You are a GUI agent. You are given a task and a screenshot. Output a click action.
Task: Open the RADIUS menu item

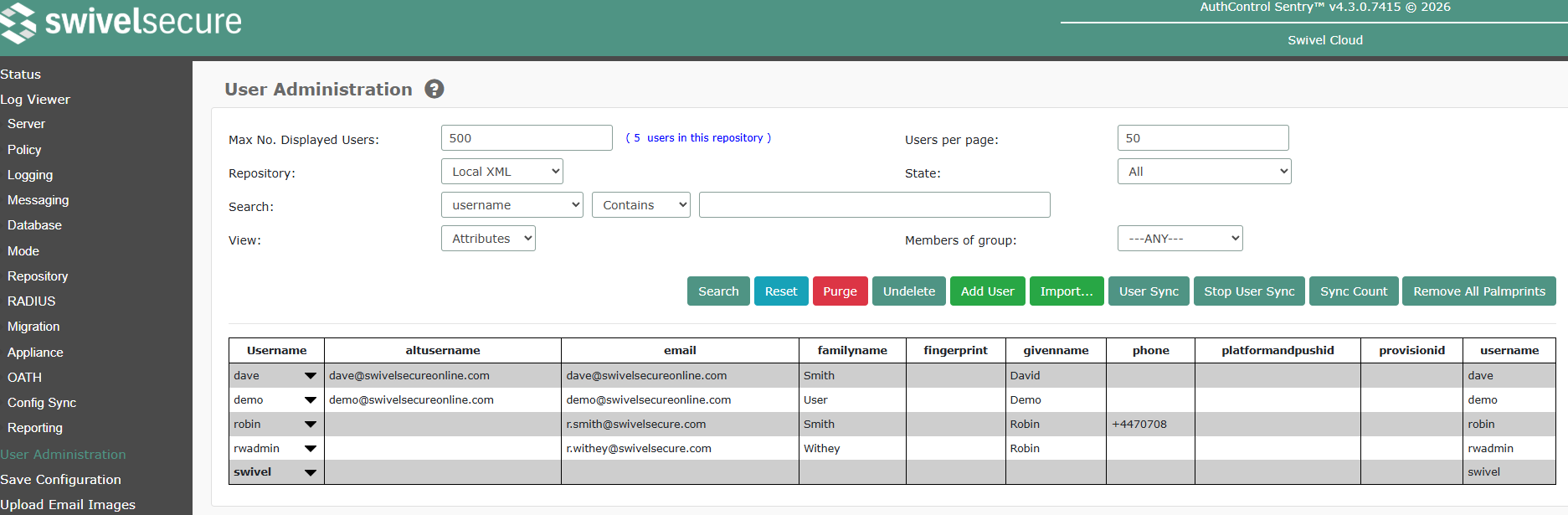point(32,301)
